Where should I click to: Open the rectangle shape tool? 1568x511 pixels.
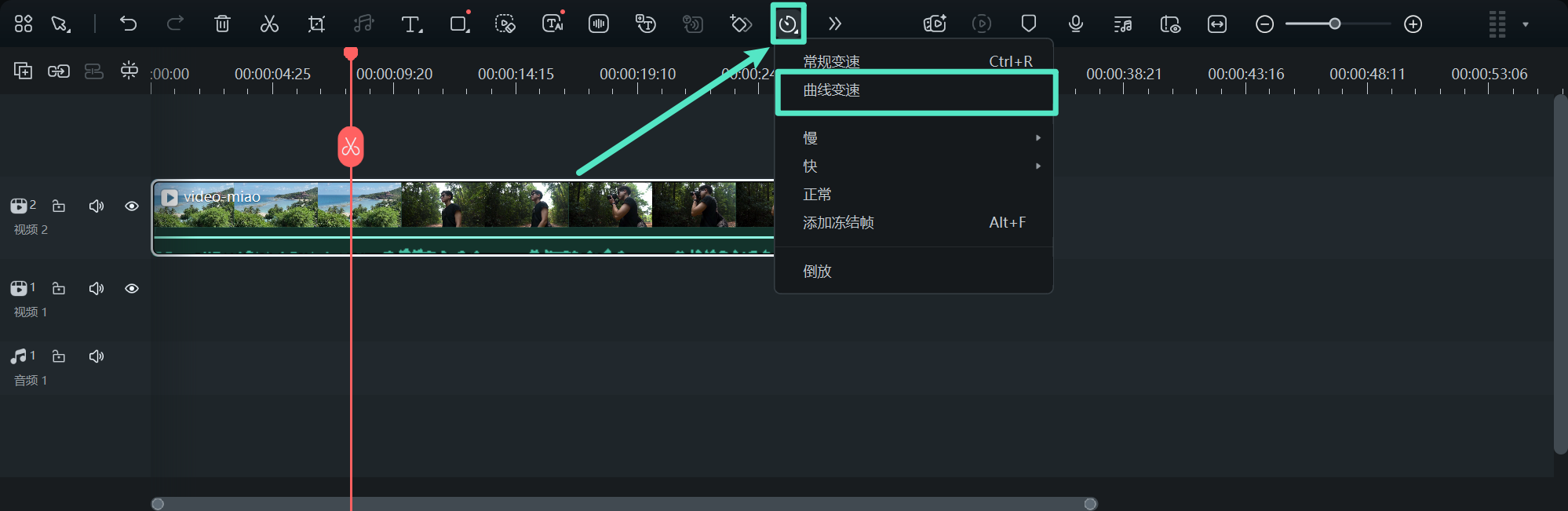click(459, 24)
